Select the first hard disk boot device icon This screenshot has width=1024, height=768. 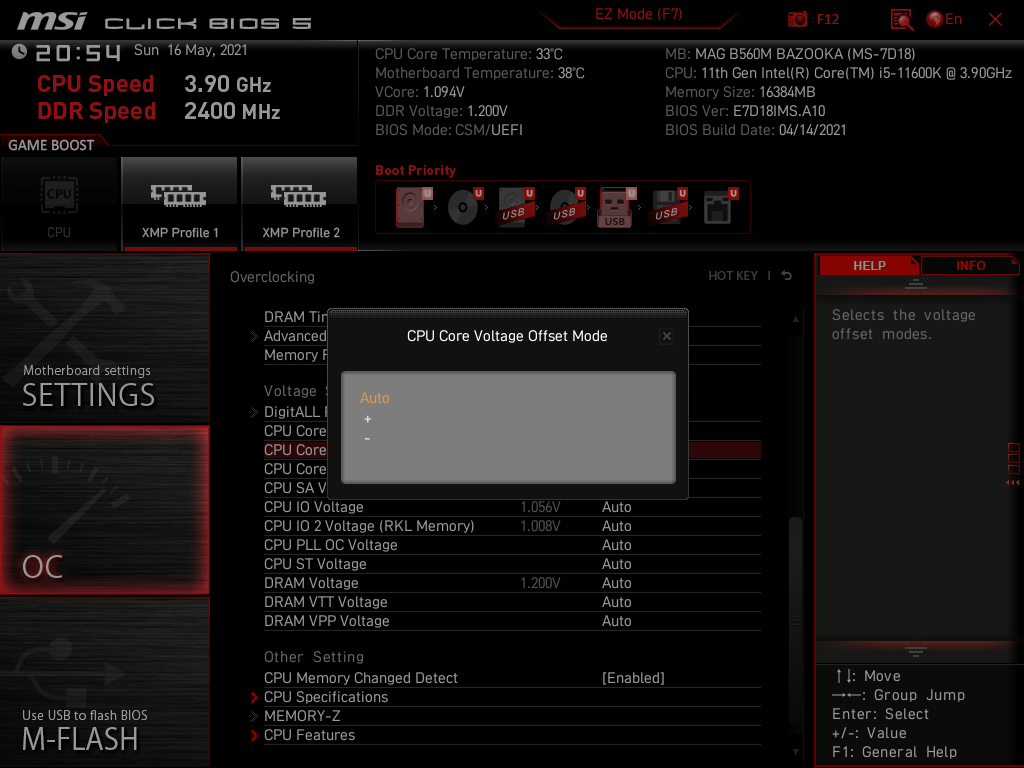point(412,207)
